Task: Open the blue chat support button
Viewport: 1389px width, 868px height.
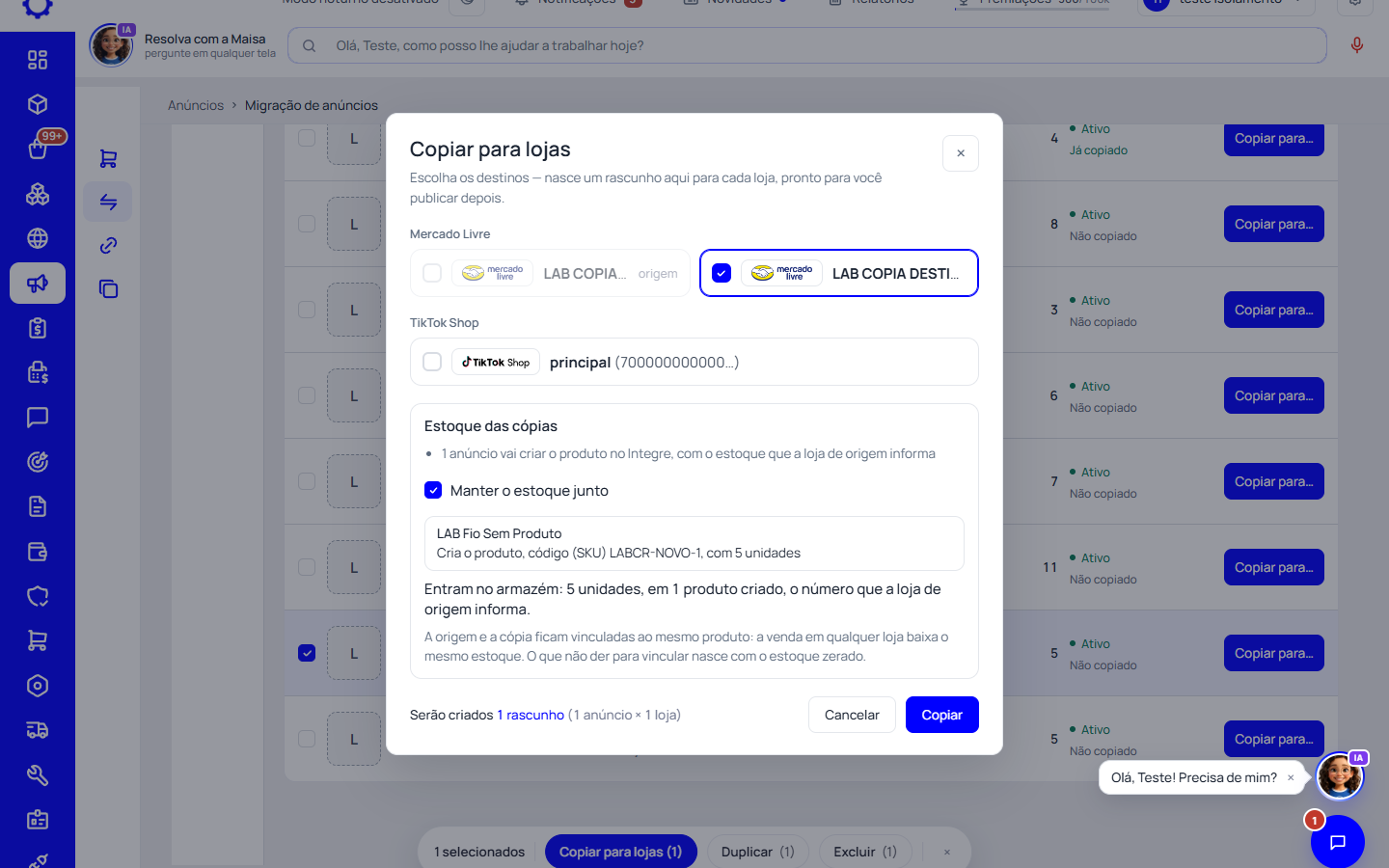Action: [x=1337, y=841]
